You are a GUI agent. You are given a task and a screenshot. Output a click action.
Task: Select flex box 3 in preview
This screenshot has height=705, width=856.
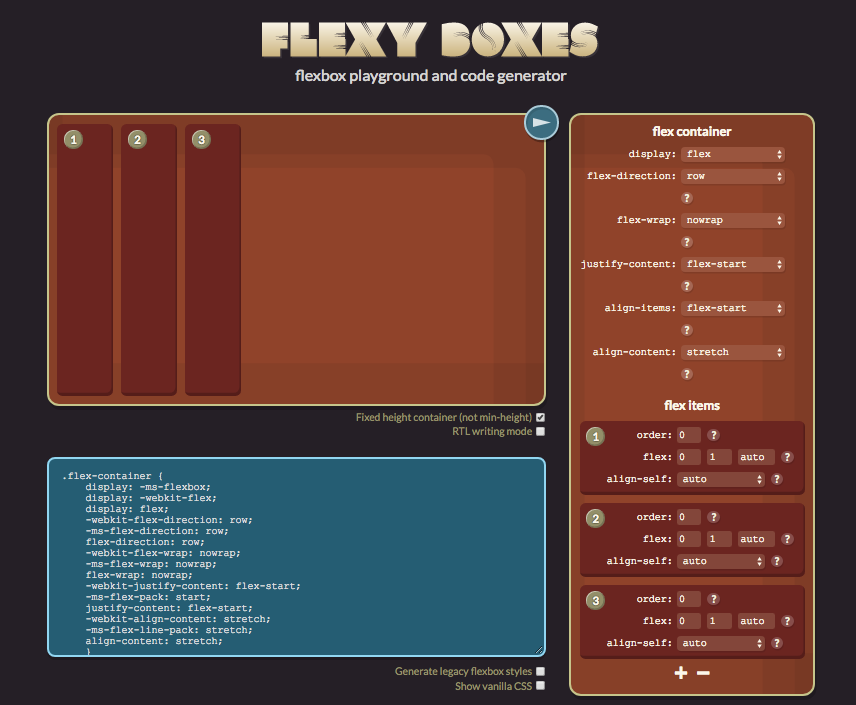pyautogui.click(x=213, y=259)
